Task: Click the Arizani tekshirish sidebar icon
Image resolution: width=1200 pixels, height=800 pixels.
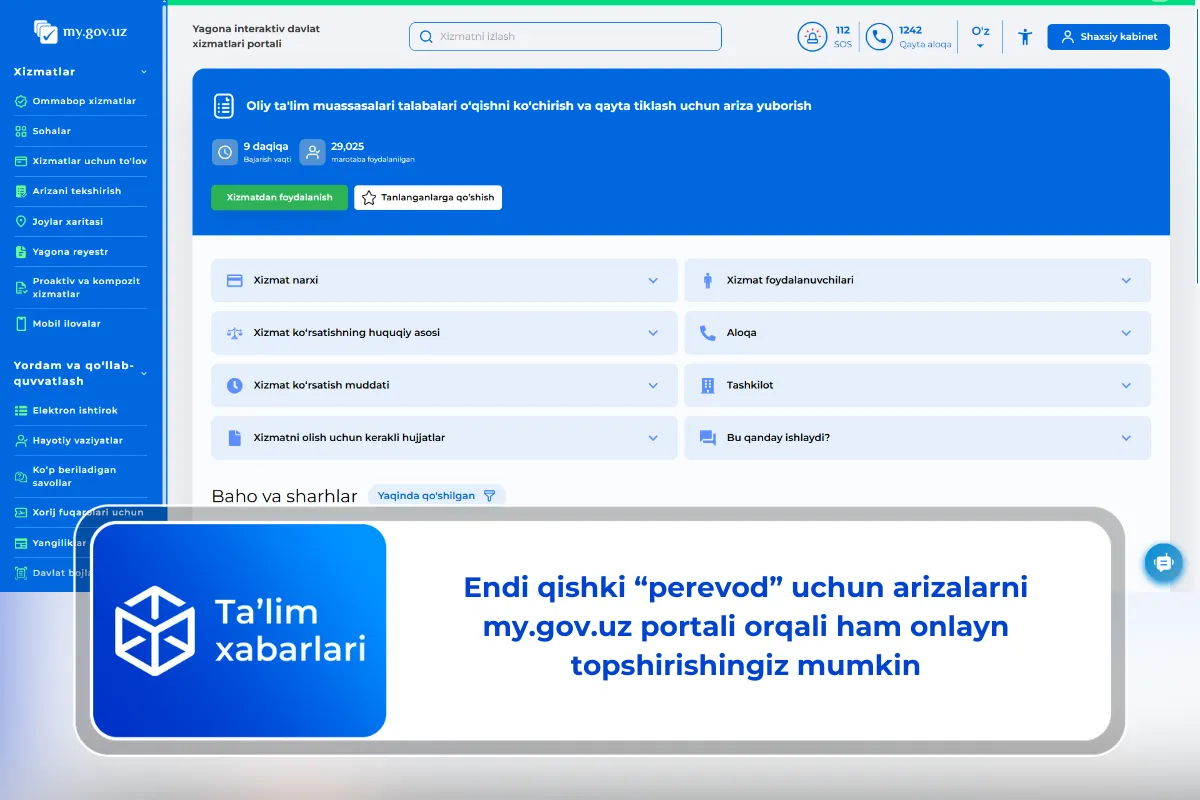Action: click(x=22, y=191)
